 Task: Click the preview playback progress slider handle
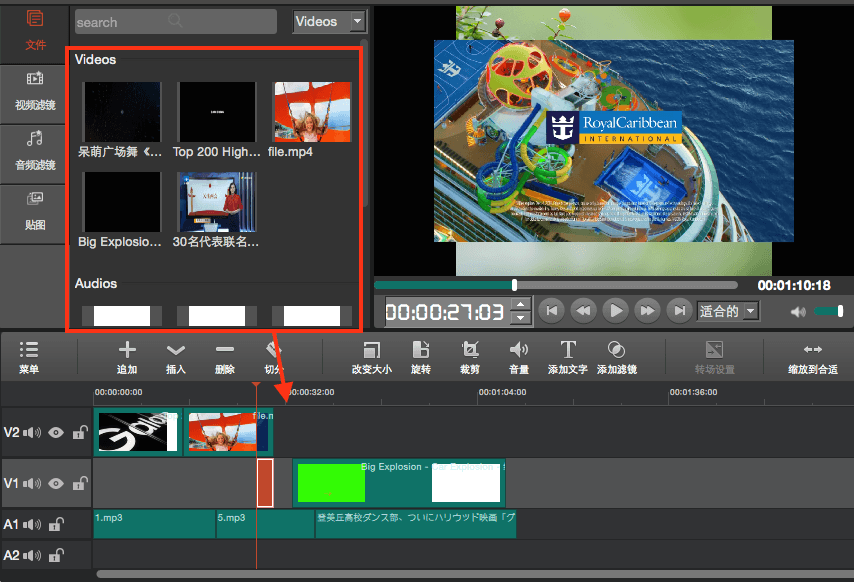tap(514, 285)
